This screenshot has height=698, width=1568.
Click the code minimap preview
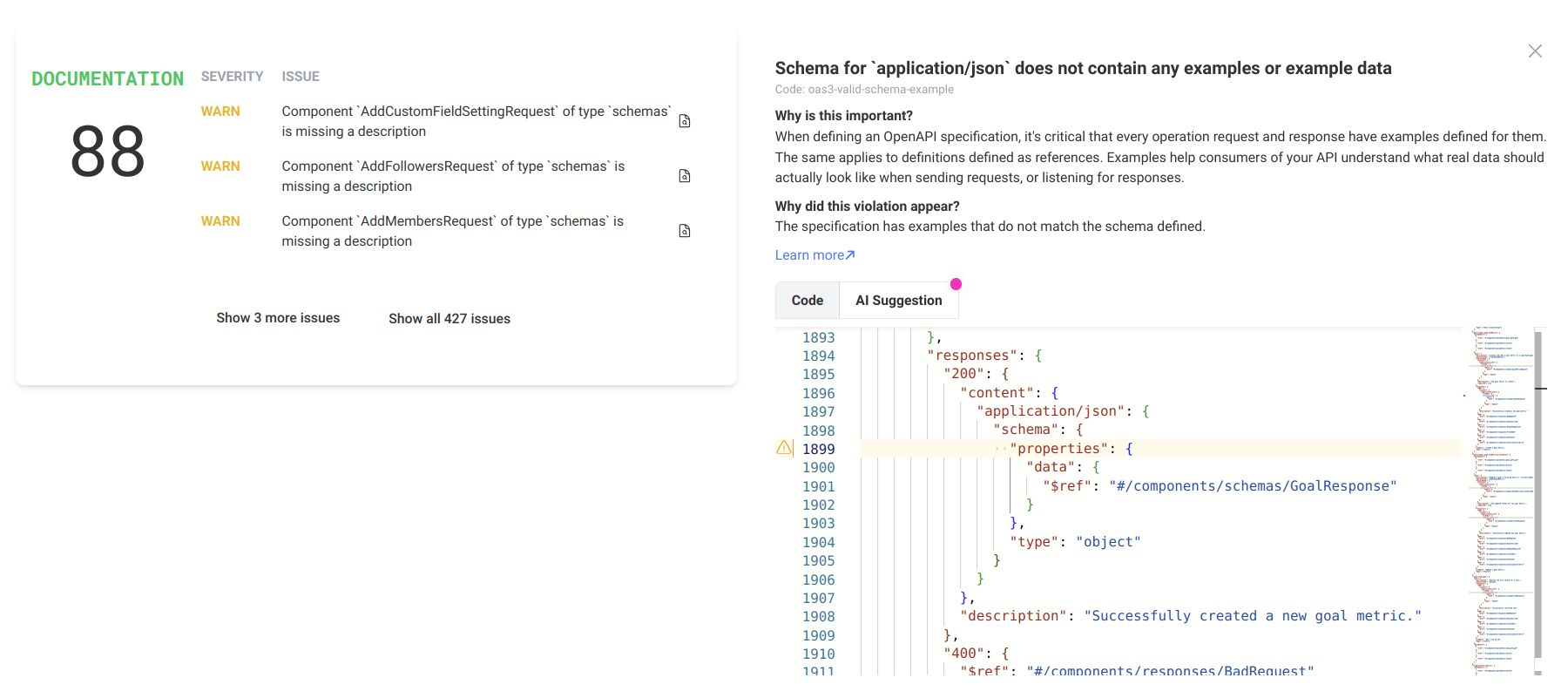1500,500
